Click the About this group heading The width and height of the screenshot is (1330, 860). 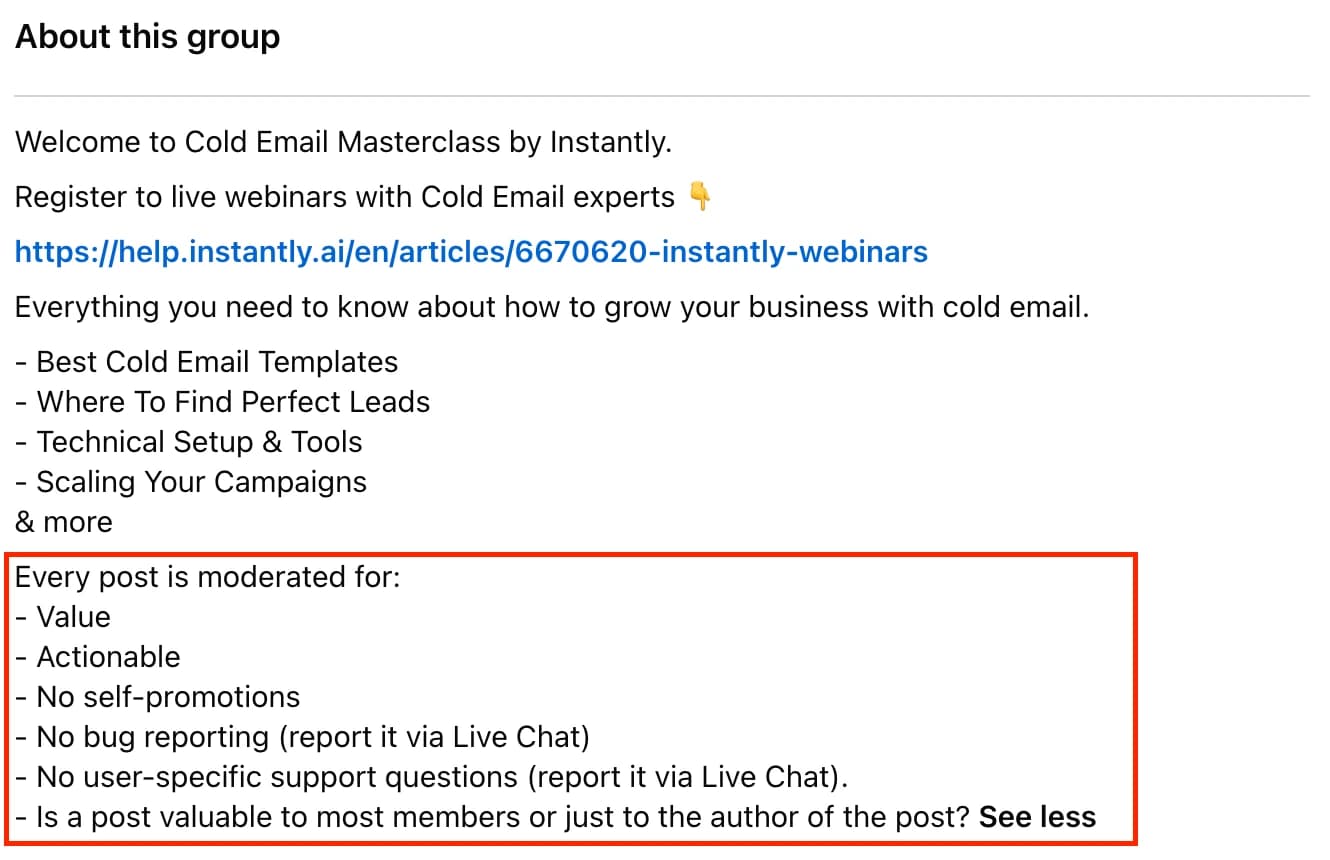click(147, 38)
